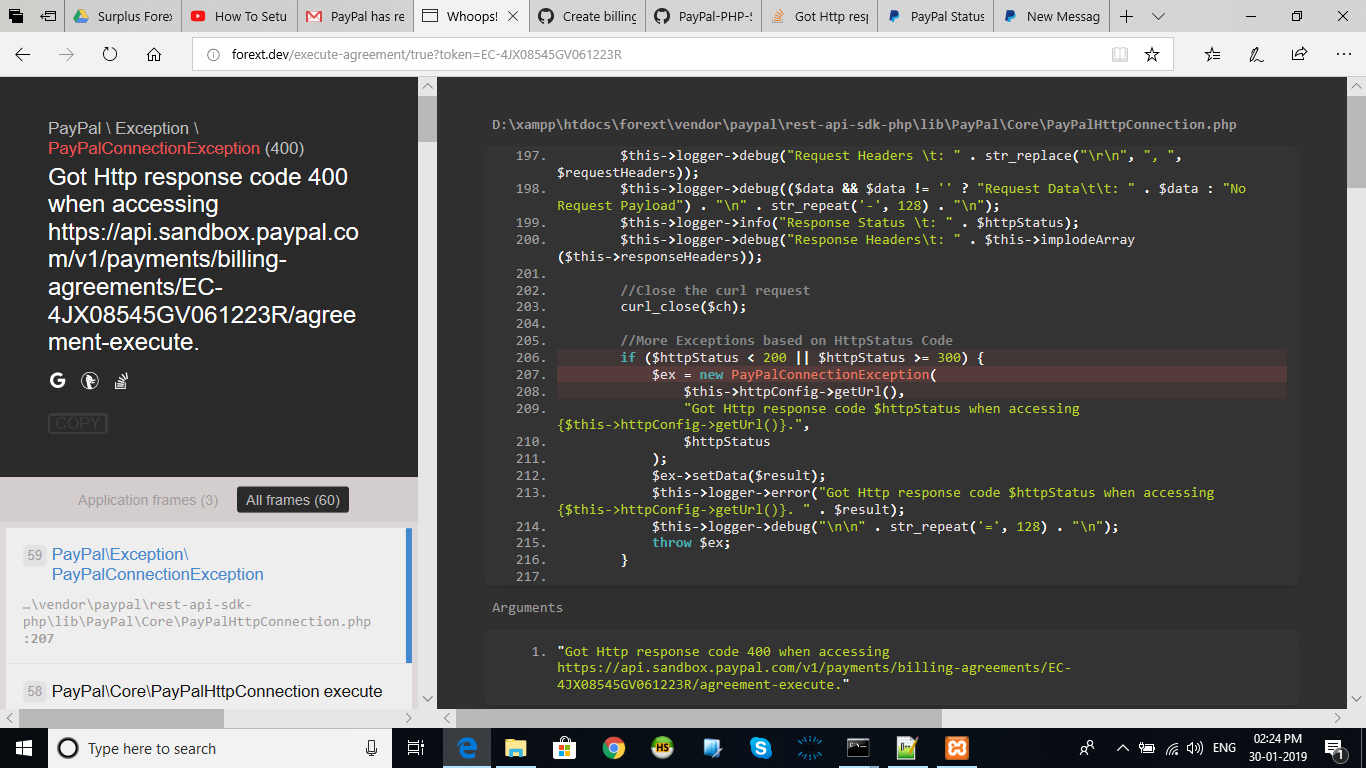Open Got Http resp Stack Overflow tab
Screen dimensions: 1366x768
(818, 16)
